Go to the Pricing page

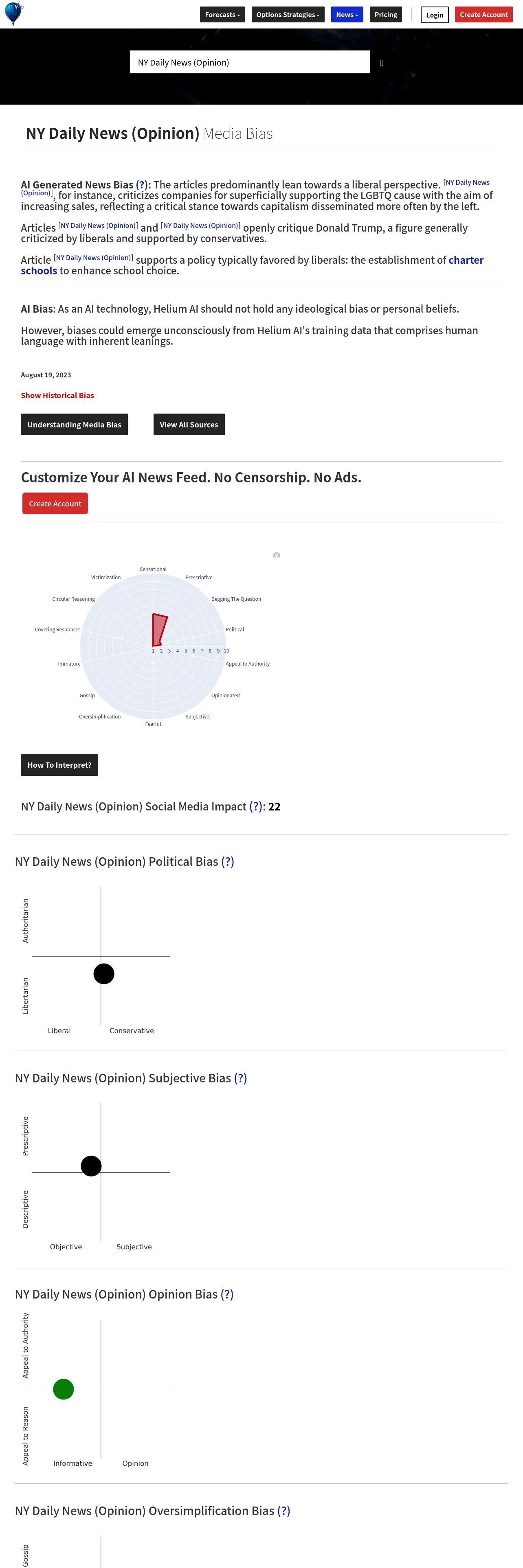point(385,15)
